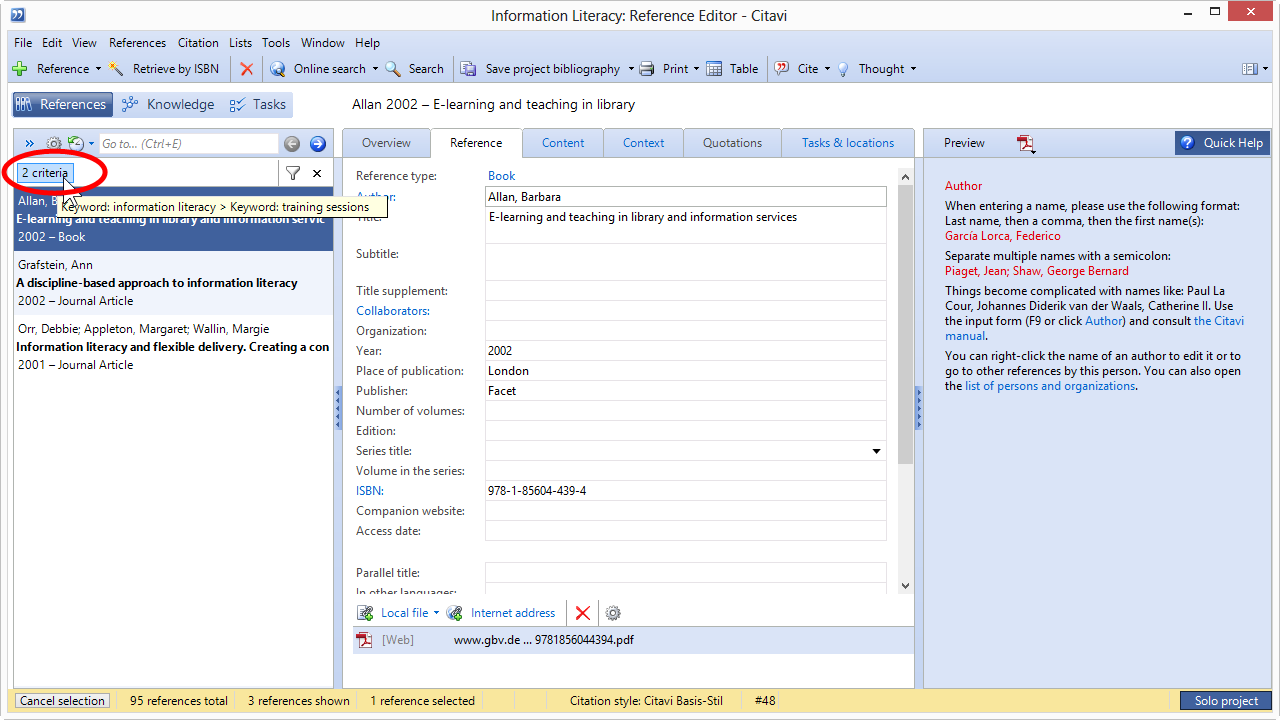This screenshot has height=720, width=1280.
Task: Open the Edit menu
Action: pos(52,43)
